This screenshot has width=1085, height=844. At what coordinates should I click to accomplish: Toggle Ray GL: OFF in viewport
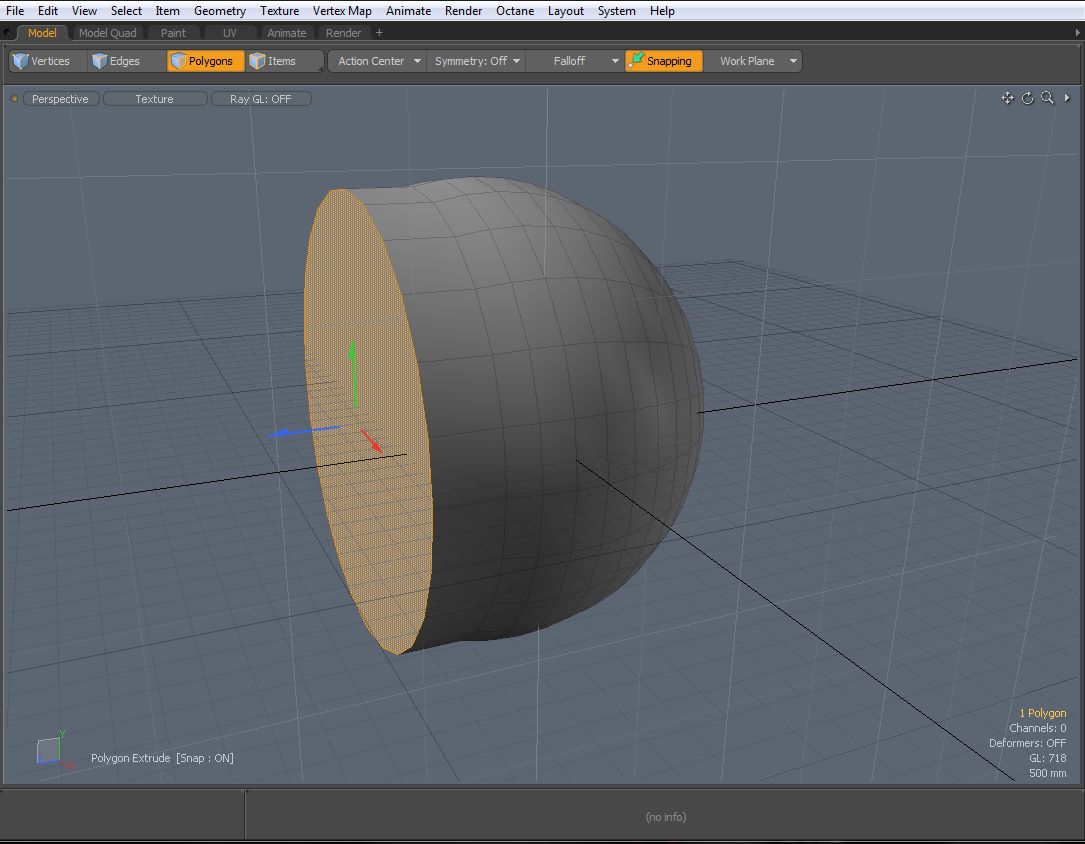pos(261,99)
